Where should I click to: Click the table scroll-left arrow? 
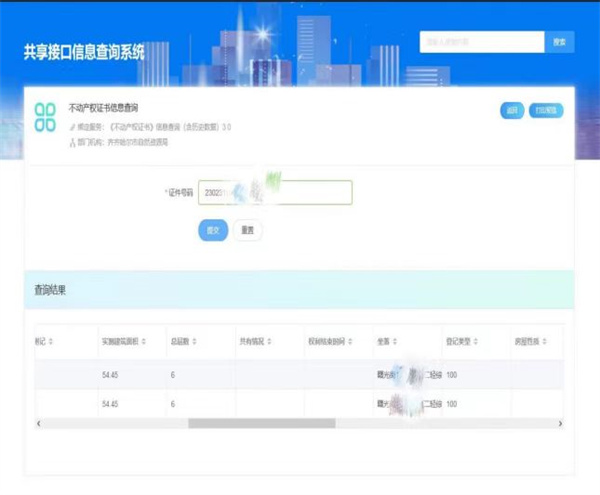point(38,423)
